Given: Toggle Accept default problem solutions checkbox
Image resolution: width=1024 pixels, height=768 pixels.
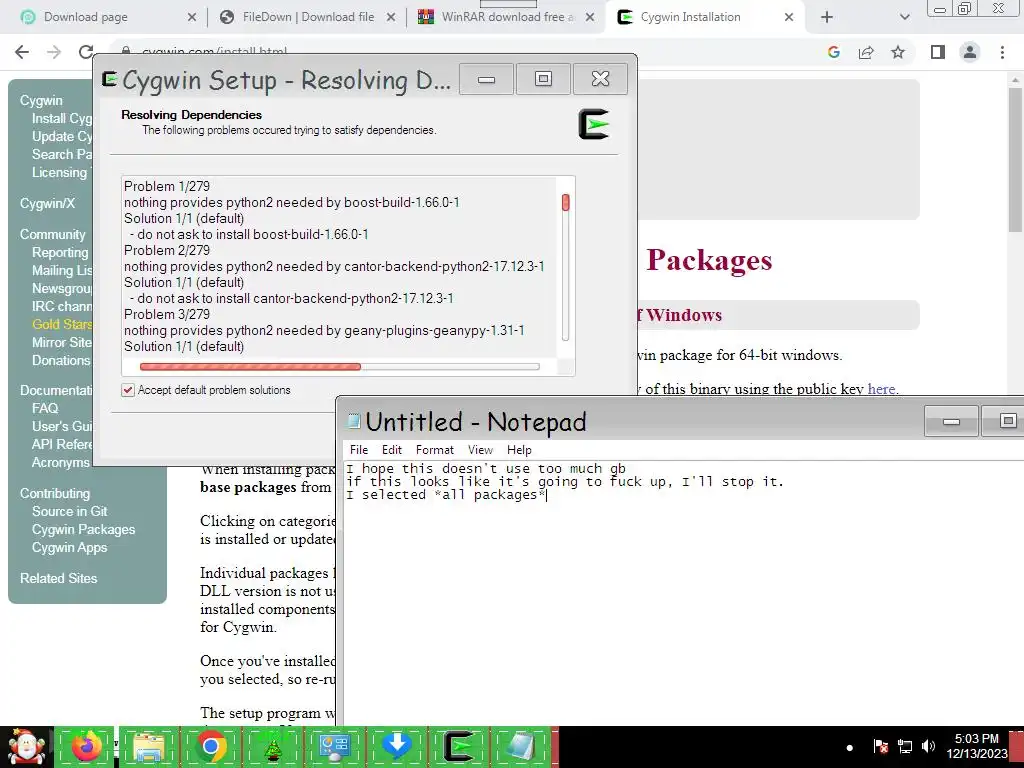Looking at the screenshot, I should point(128,390).
